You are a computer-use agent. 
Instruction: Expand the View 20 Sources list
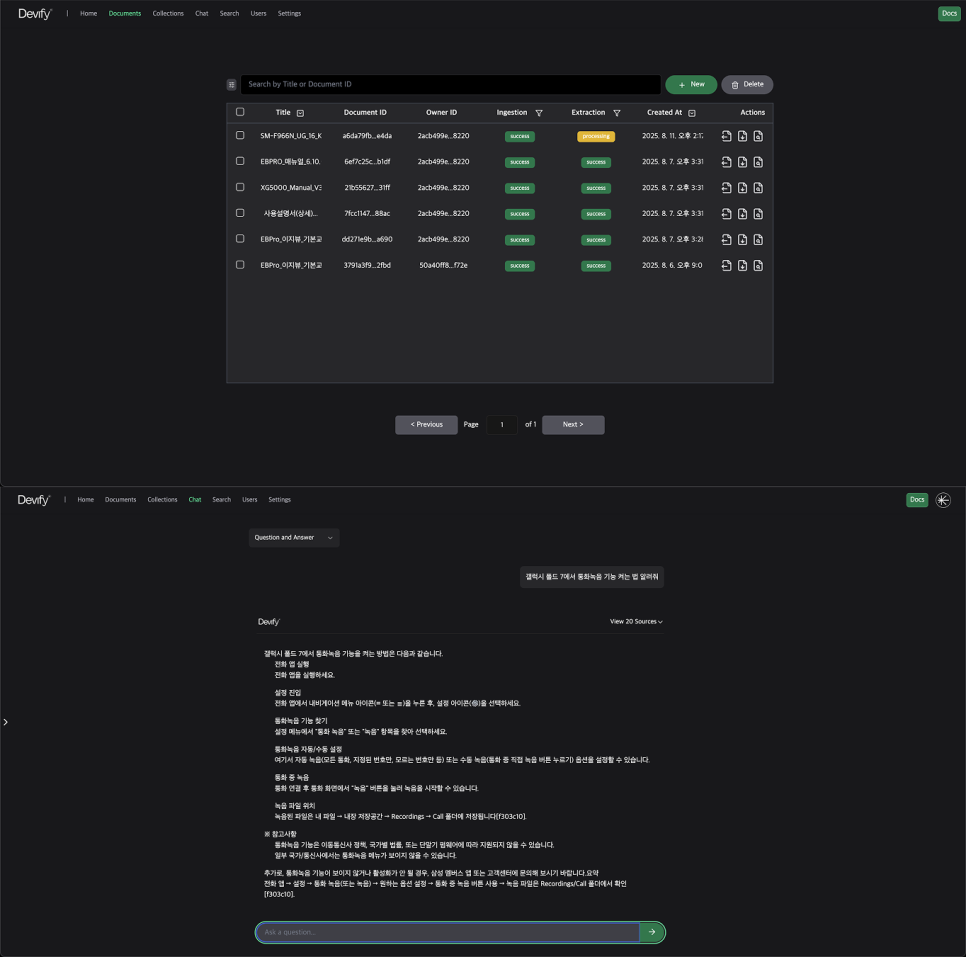(x=636, y=622)
